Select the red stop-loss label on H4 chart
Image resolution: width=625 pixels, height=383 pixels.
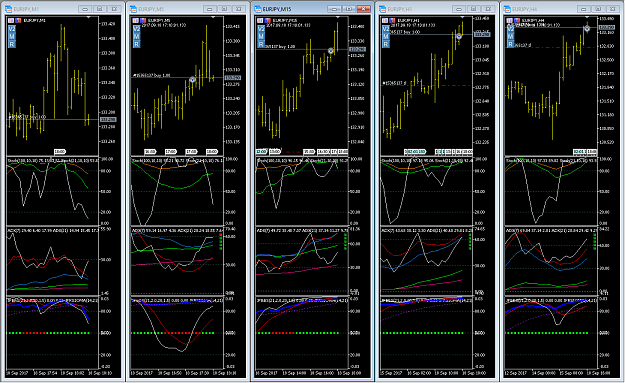[x=523, y=45]
